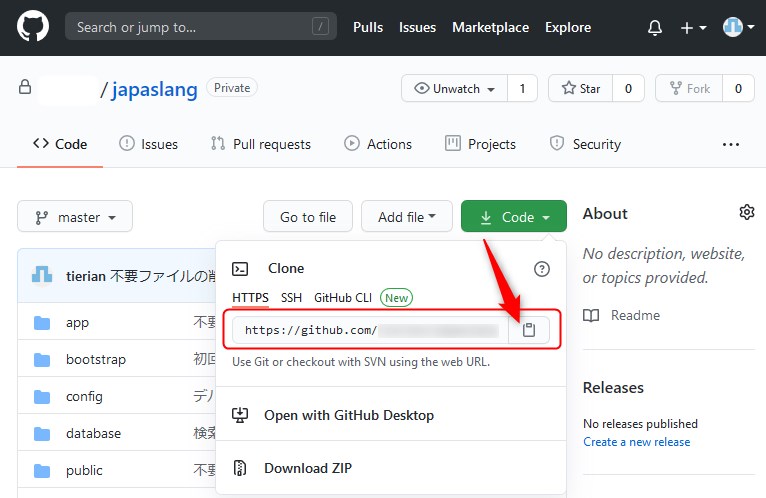Click the tierian committer avatar

[42, 275]
